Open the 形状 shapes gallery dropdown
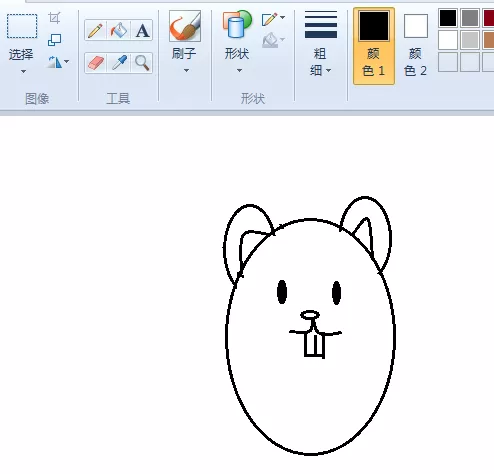Viewport: 494px width, 474px height. pos(239,70)
